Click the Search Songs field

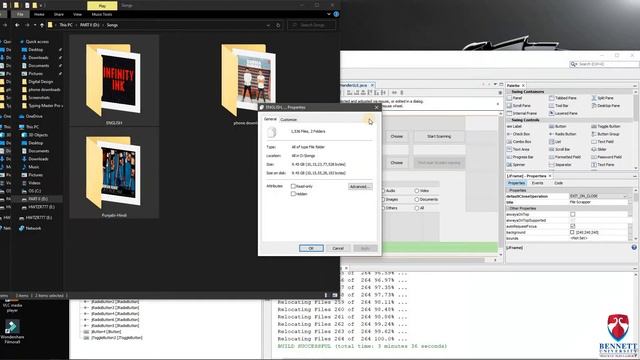click(x=312, y=25)
